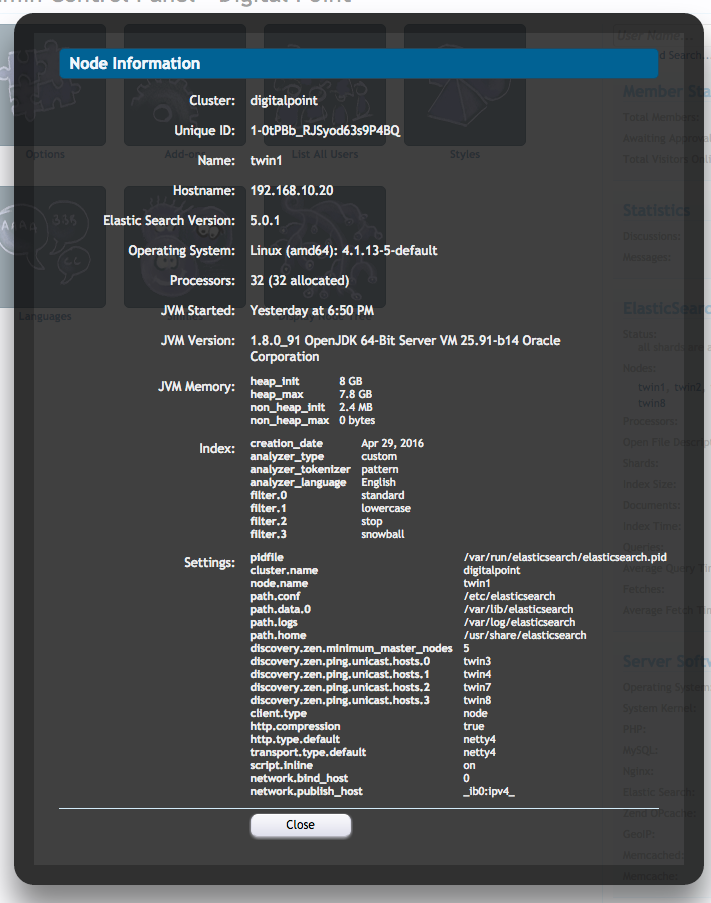Viewport: 711px width, 903px height.
Task: Select filter.3 value 'snowball'
Action: pyautogui.click(x=382, y=534)
